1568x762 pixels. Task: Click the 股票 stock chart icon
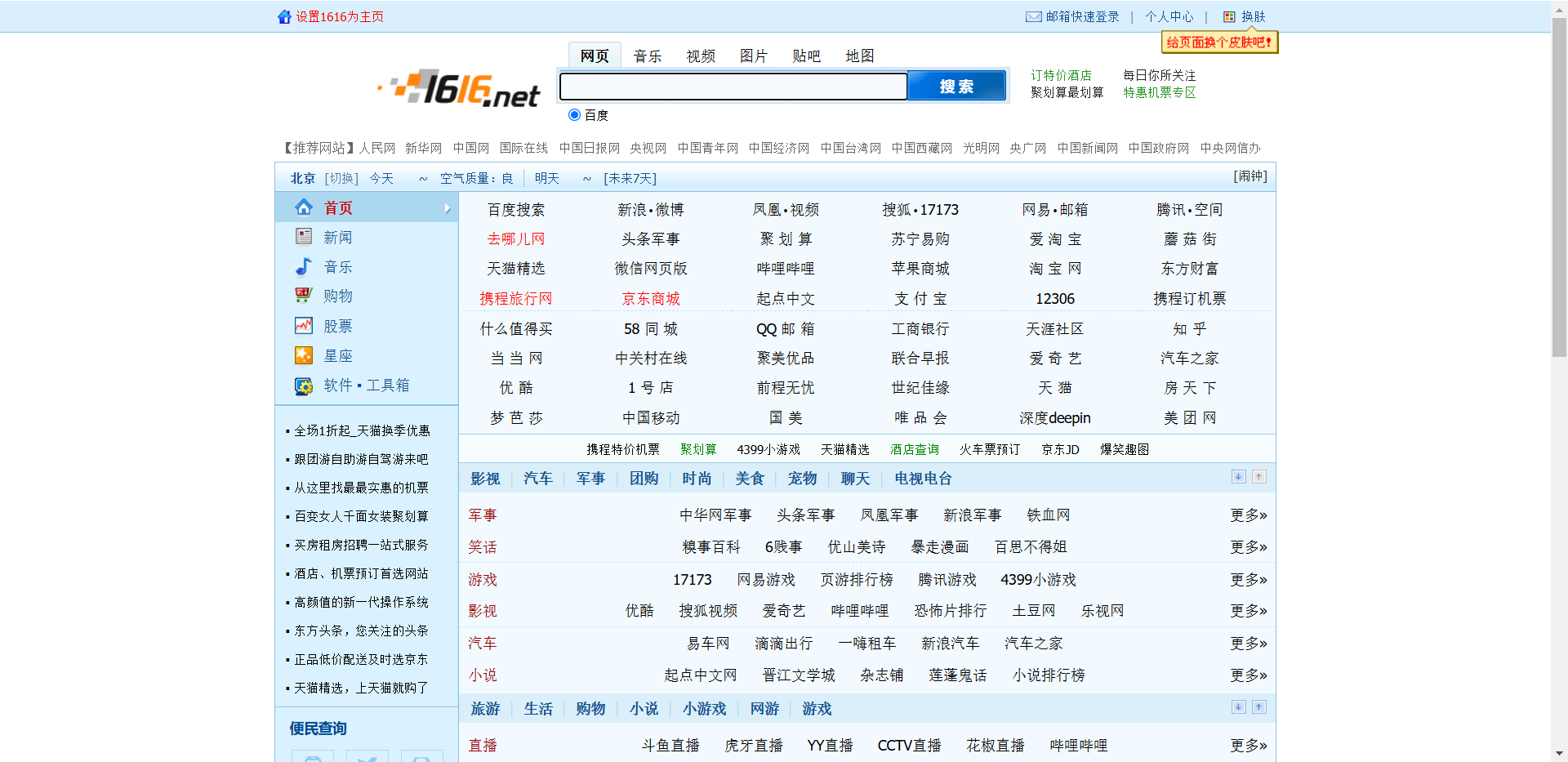click(x=303, y=325)
